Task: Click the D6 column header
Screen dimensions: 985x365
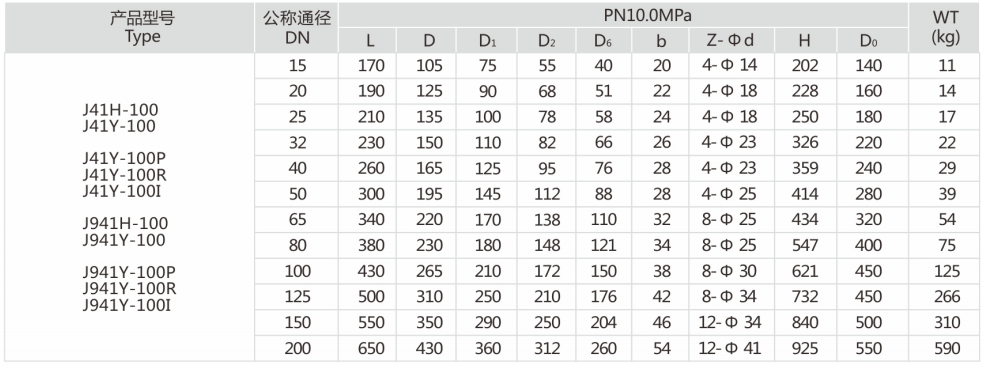Action: coord(604,41)
